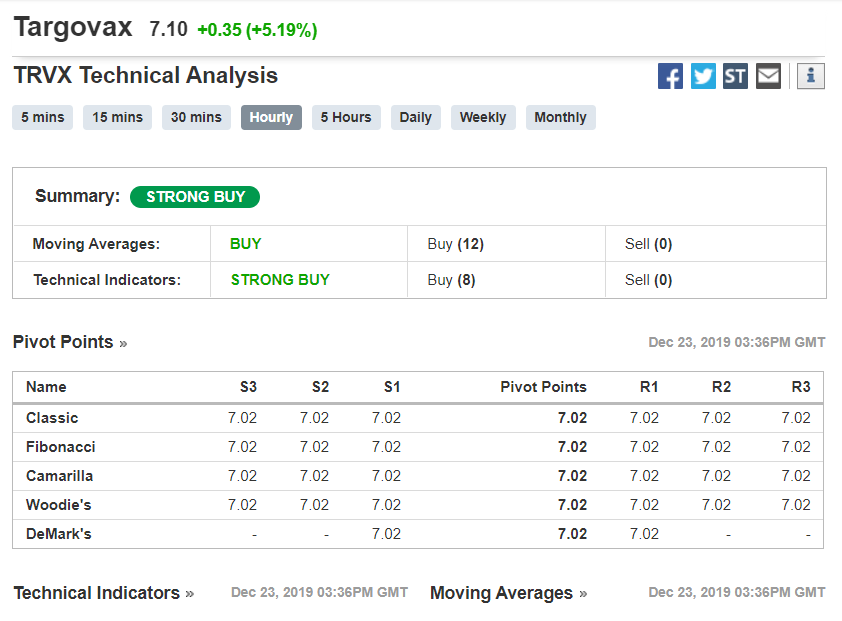The height and width of the screenshot is (621, 842).
Task: Click the Pivot Points timestamp
Action: [x=737, y=342]
